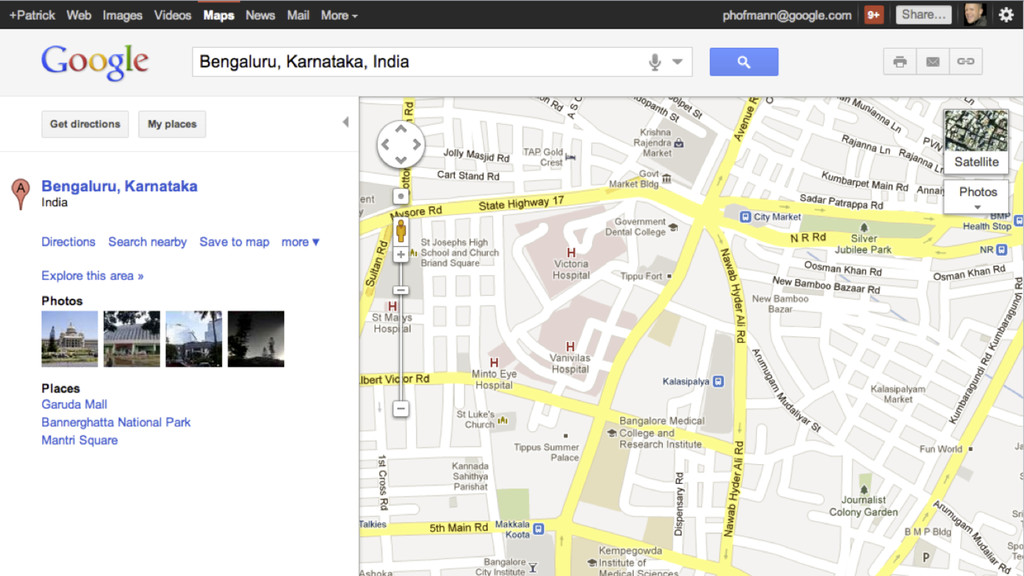Expand the more dropdown in results

(300, 242)
